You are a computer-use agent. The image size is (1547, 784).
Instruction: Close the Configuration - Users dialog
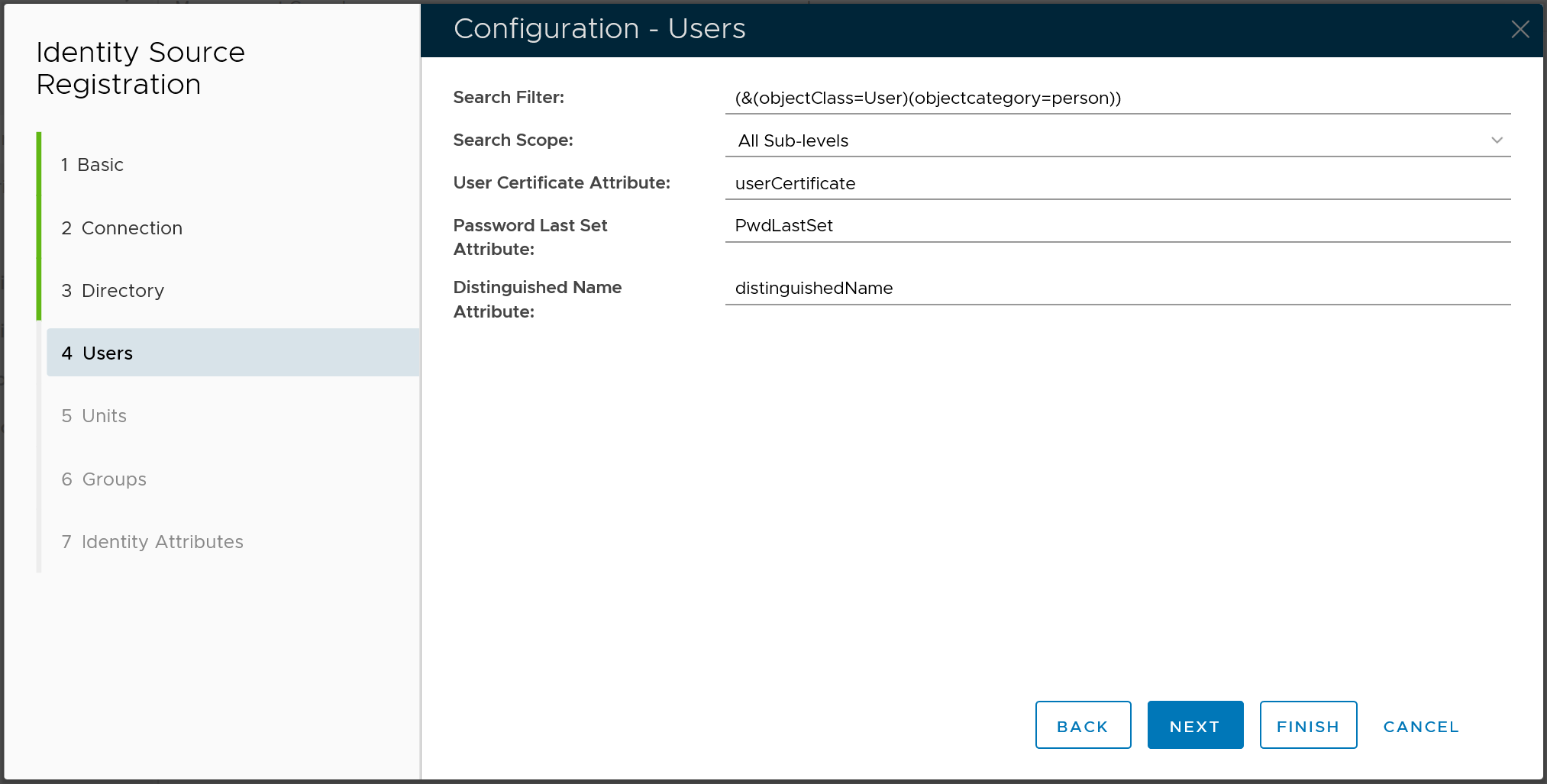point(1520,29)
